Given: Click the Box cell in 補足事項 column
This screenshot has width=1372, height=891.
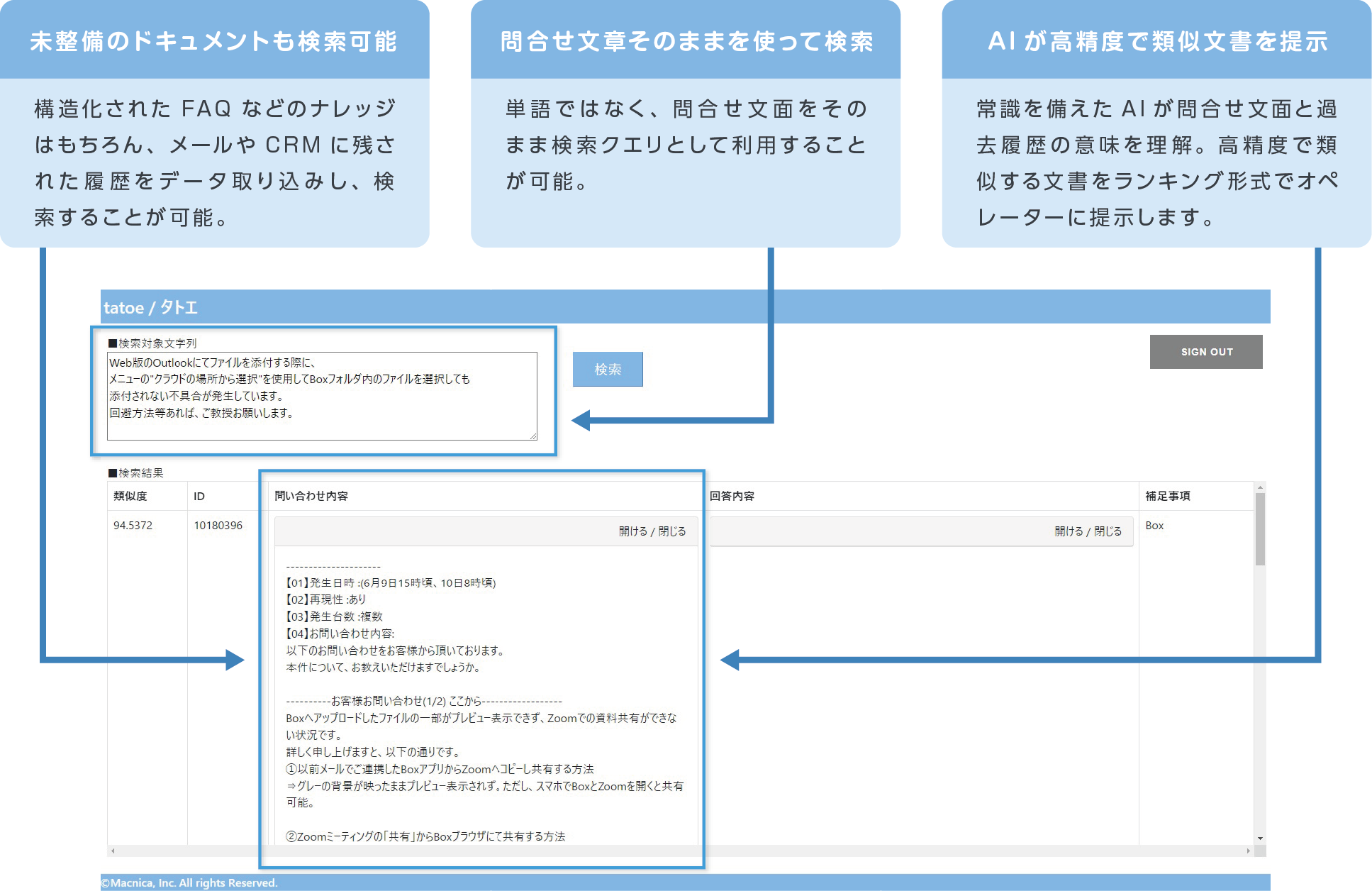Looking at the screenshot, I should click(x=1154, y=526).
